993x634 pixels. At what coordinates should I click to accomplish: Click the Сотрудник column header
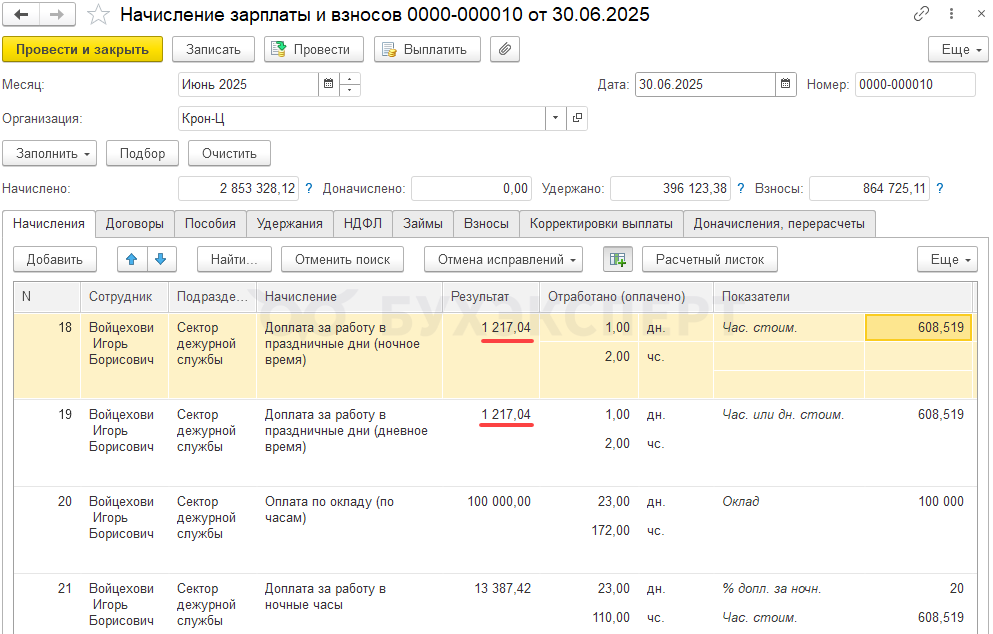coord(124,296)
